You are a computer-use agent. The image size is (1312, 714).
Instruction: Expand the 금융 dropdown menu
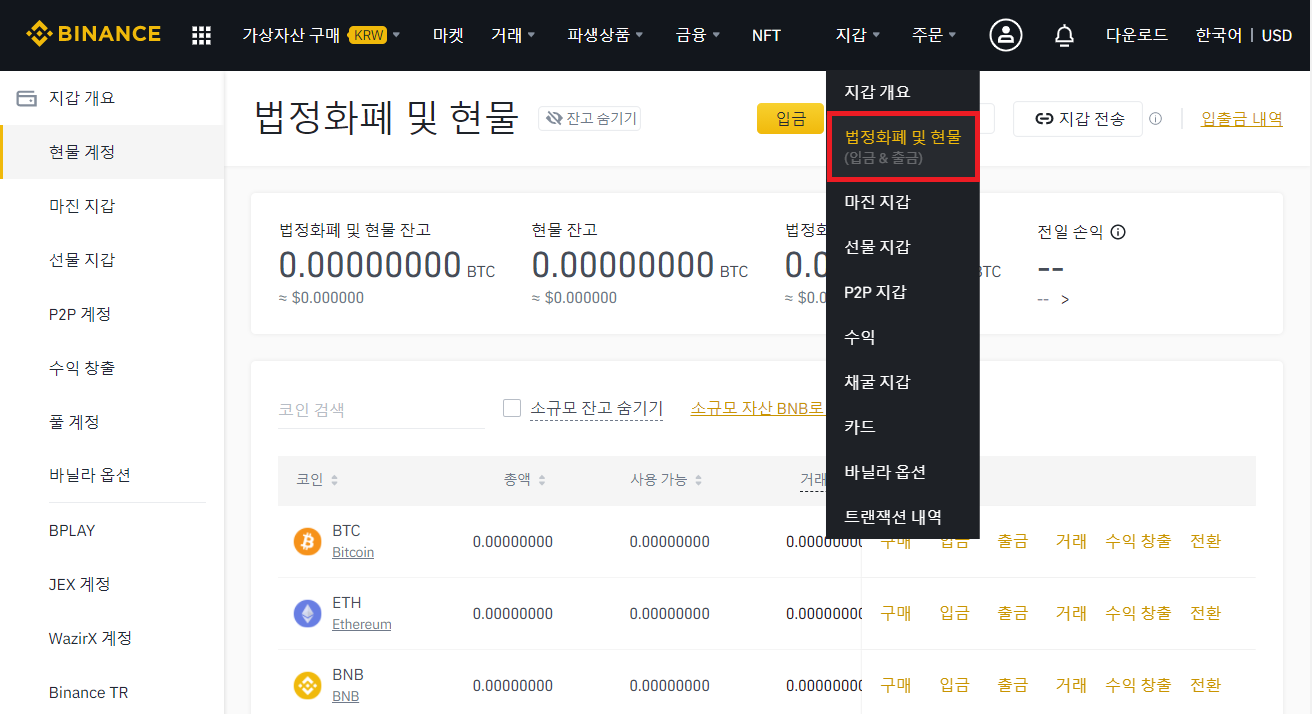click(x=698, y=35)
